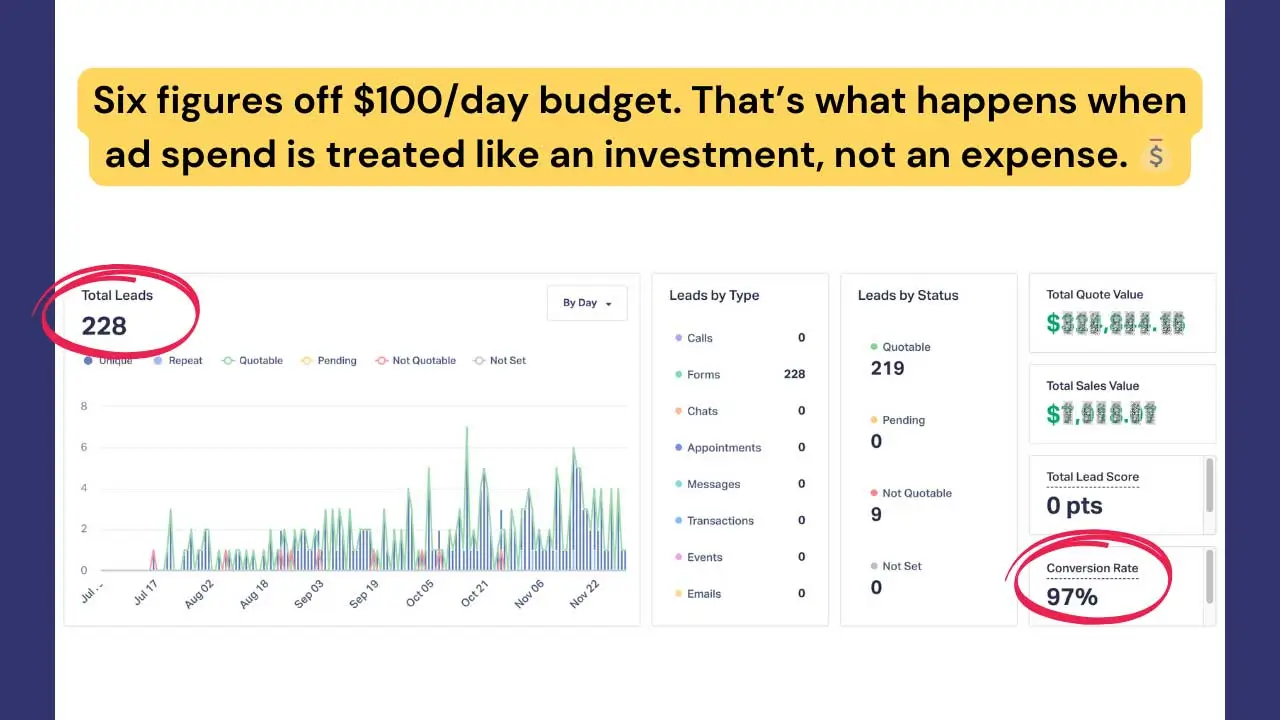Select the Forms lead type row
Viewport: 1280px width, 720px height.
(x=740, y=375)
